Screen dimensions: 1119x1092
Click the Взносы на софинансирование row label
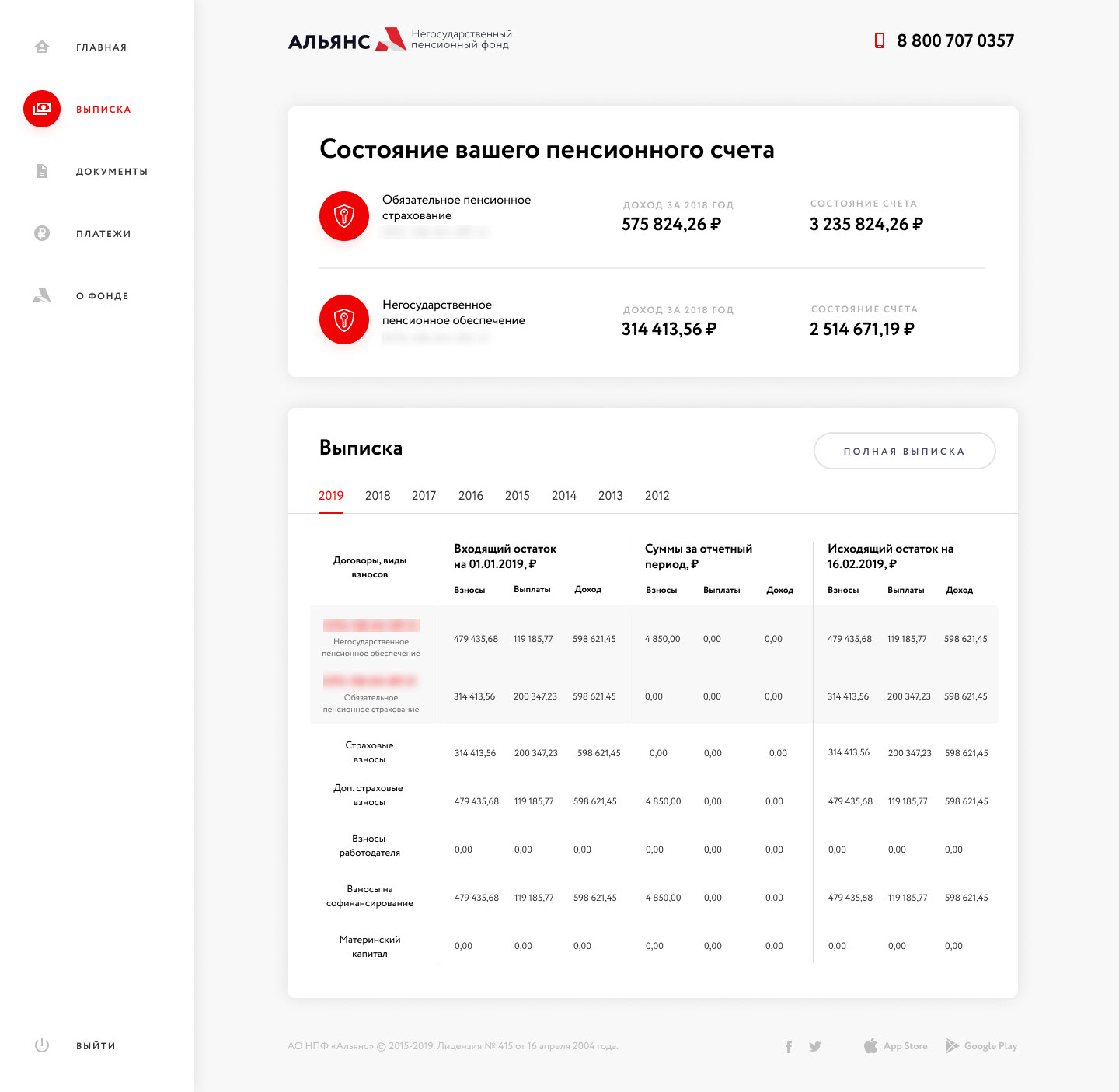point(370,896)
